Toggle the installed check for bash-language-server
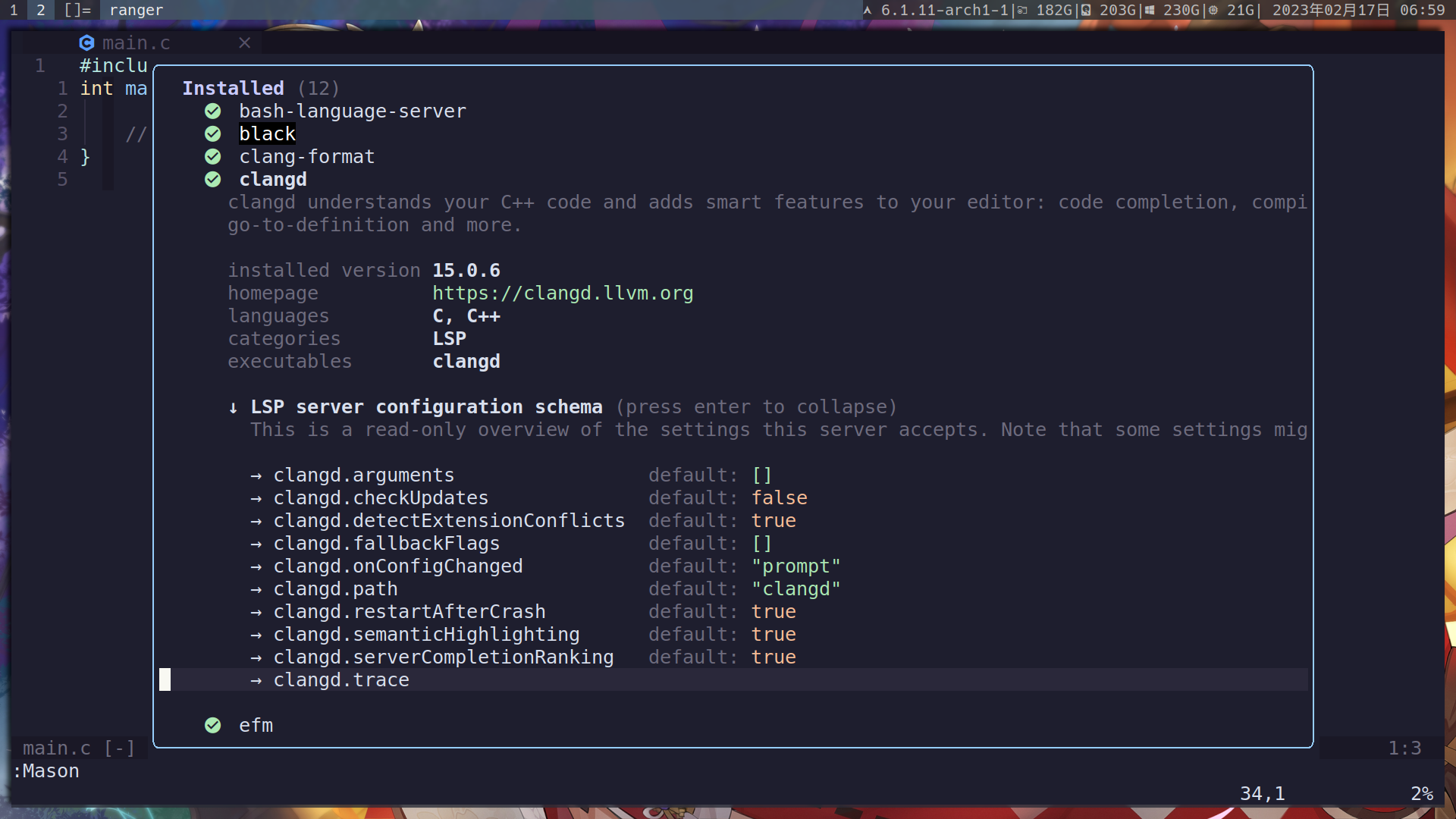Screen dimensions: 1456x819 click(x=212, y=111)
